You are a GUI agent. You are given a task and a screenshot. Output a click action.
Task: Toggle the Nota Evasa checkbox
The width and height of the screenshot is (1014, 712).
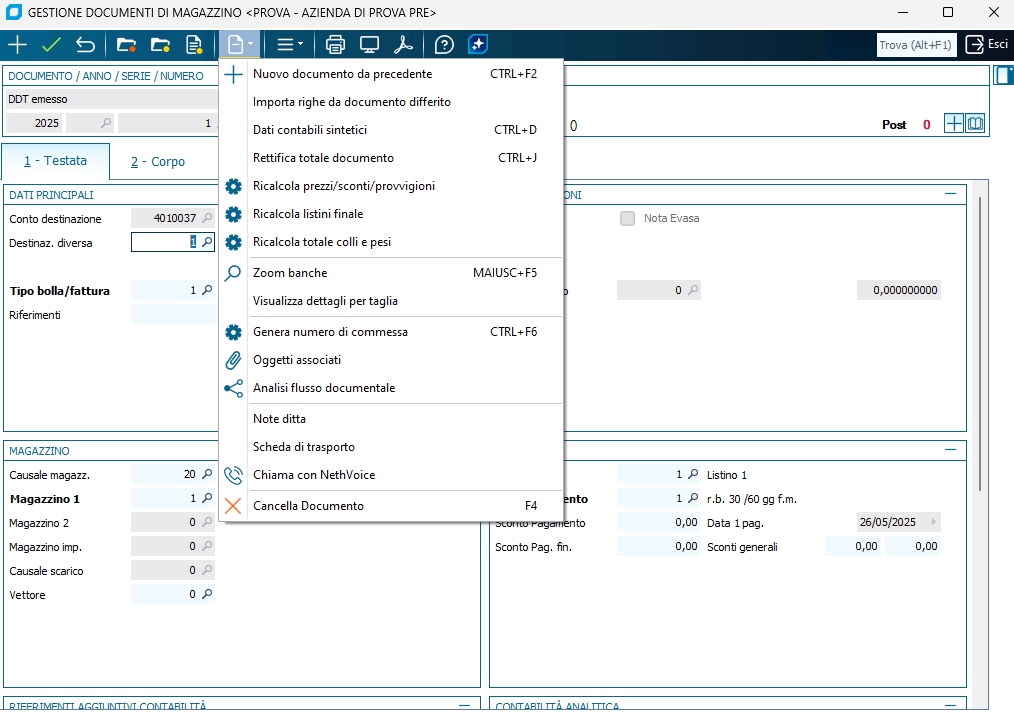[x=627, y=218]
